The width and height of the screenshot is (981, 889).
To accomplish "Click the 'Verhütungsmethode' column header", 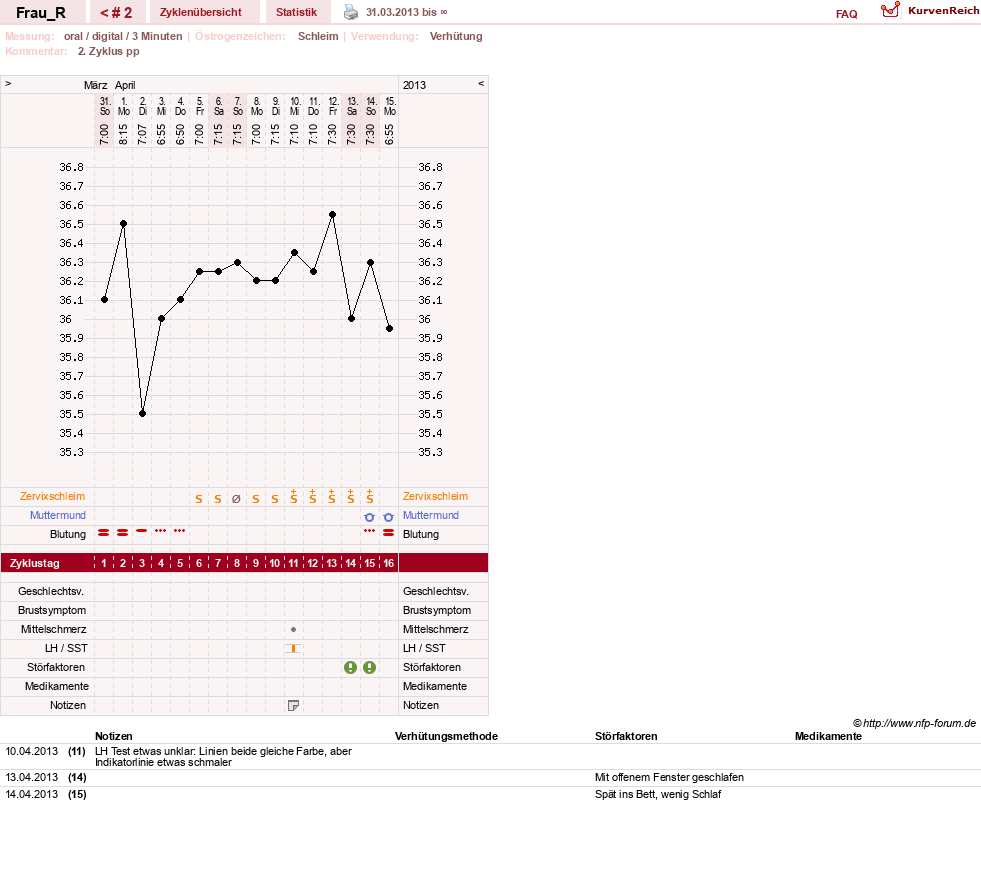I will [446, 736].
